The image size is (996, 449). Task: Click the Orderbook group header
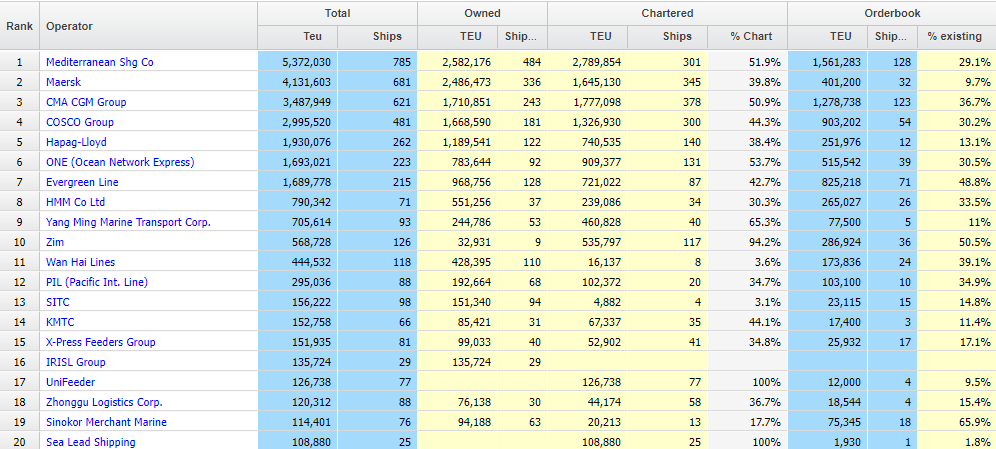[x=891, y=13]
